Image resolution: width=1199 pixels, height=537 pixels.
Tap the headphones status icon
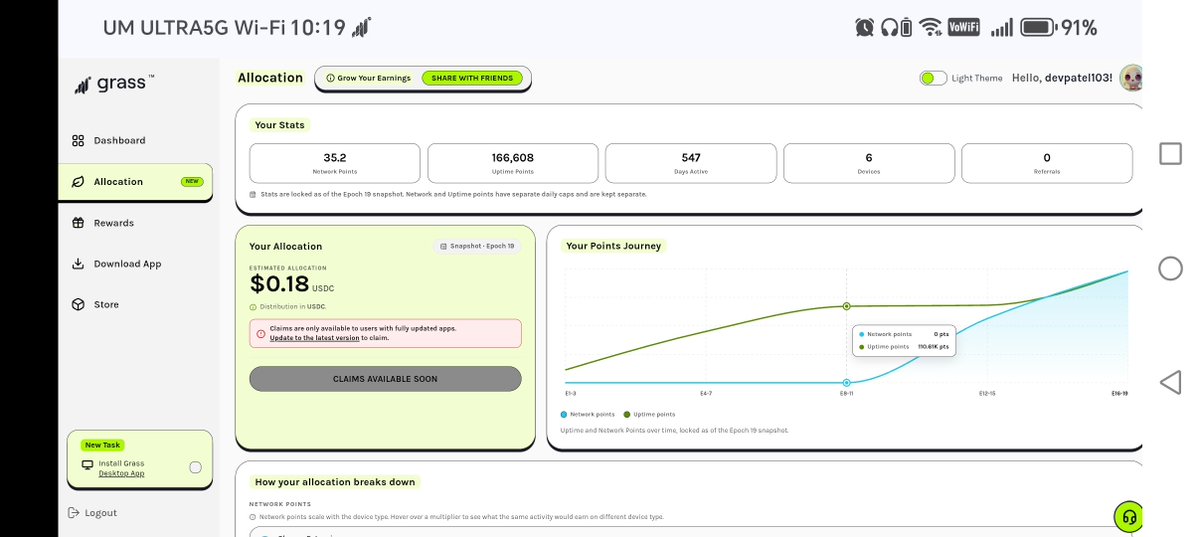coord(889,28)
